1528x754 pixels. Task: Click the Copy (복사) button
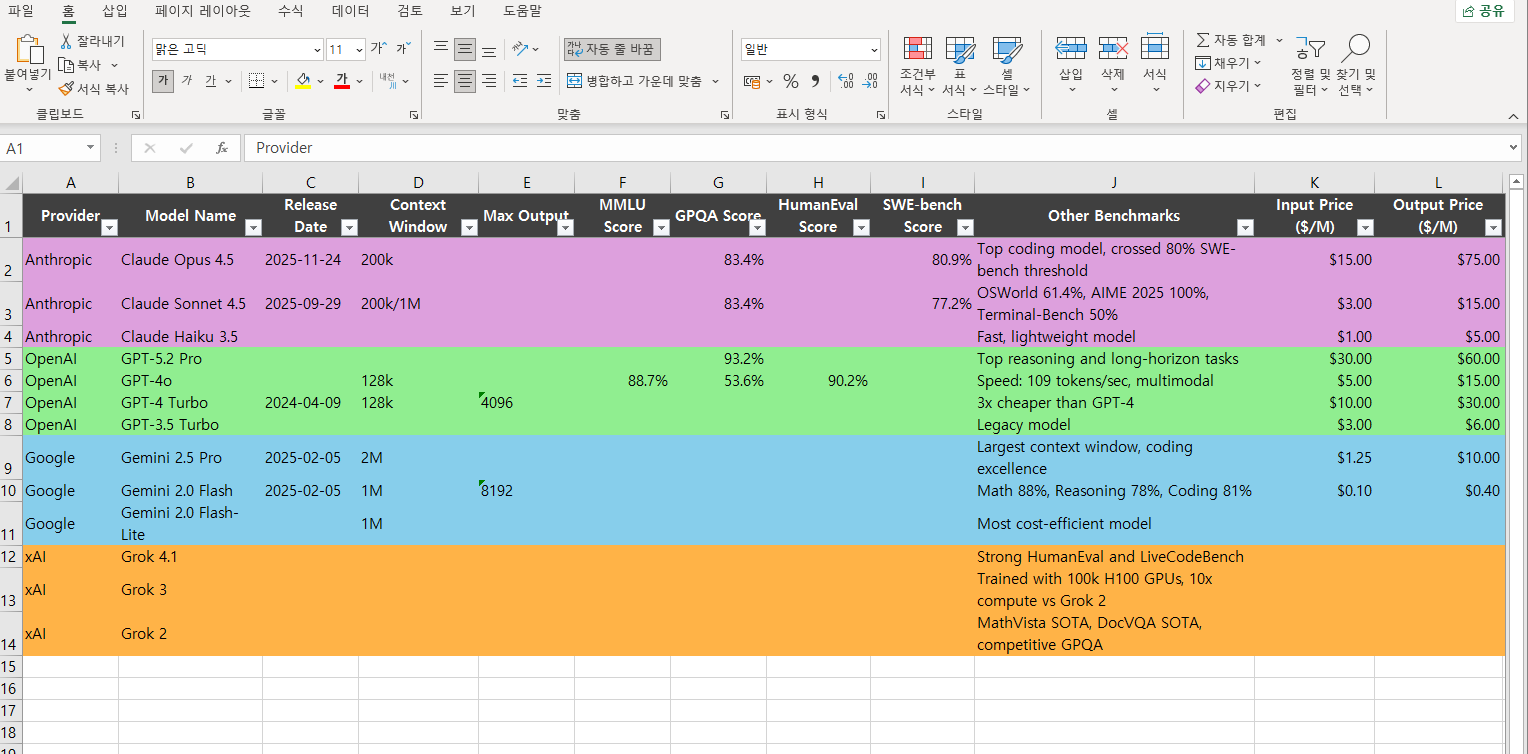coord(80,65)
